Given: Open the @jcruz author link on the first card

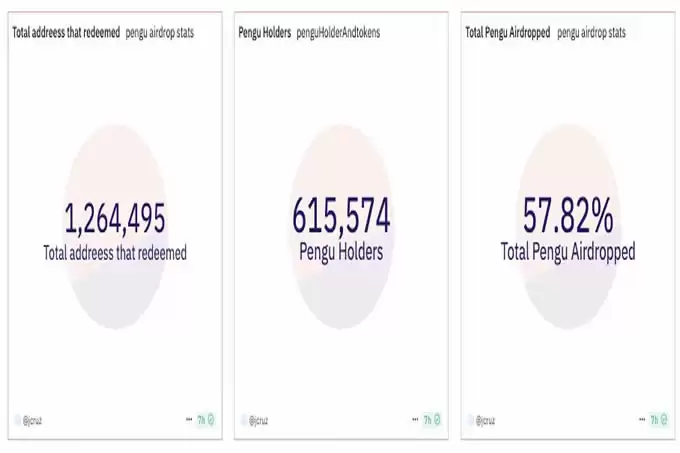Looking at the screenshot, I should 33,420.
